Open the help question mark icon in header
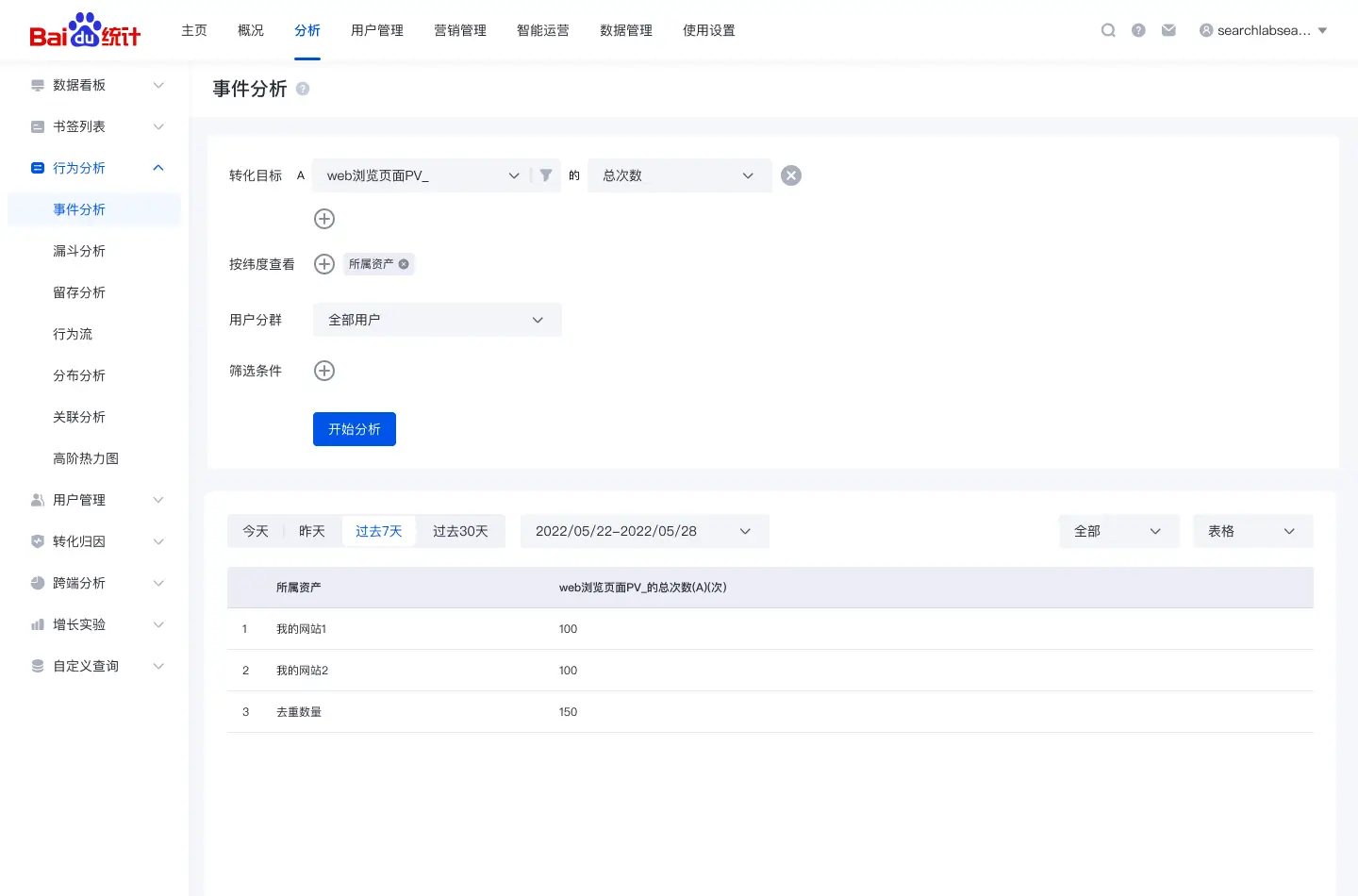The height and width of the screenshot is (896, 1358). [x=1138, y=30]
